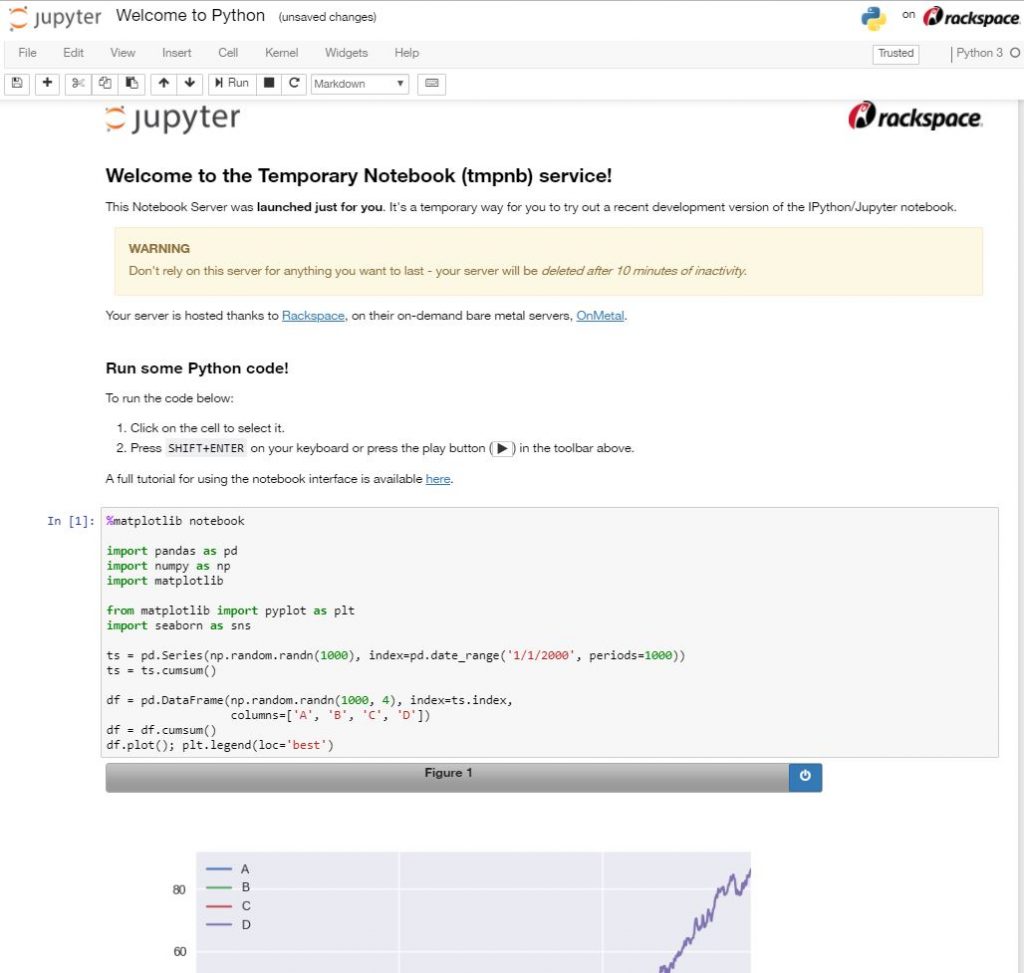The height and width of the screenshot is (973, 1024).
Task: Follow the Rackspace hyperlink
Action: click(313, 316)
